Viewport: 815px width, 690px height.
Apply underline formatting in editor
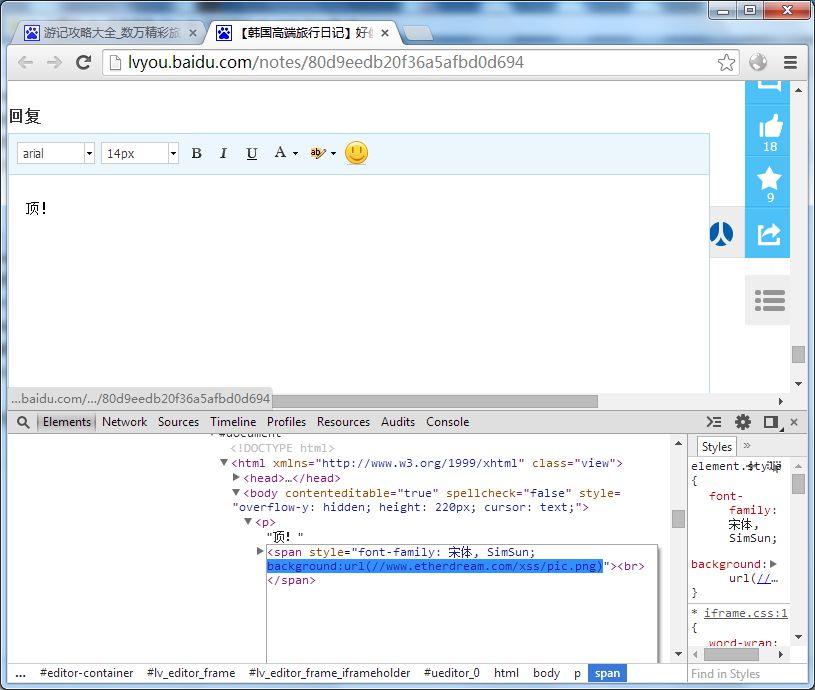pyautogui.click(x=251, y=153)
